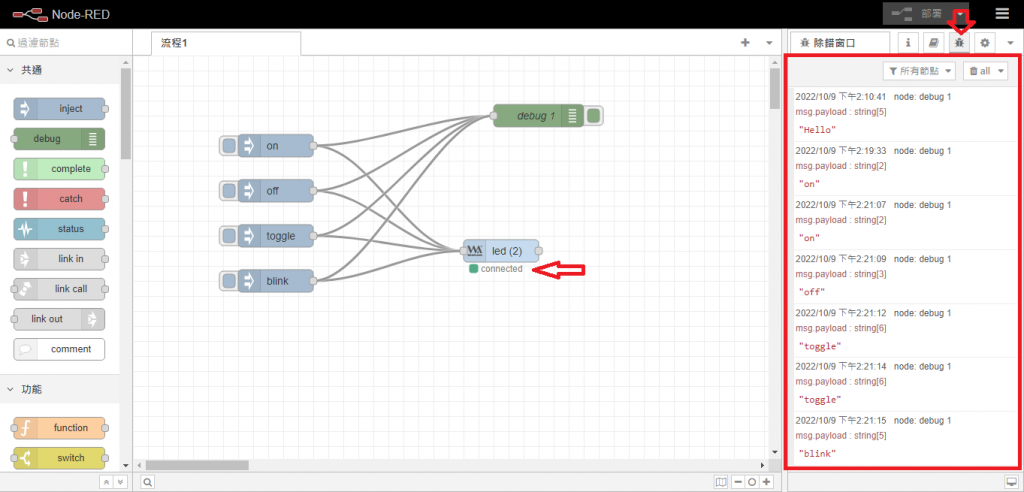Click the workspace horizontal scrollbar
The image size is (1024, 492).
coord(197,465)
